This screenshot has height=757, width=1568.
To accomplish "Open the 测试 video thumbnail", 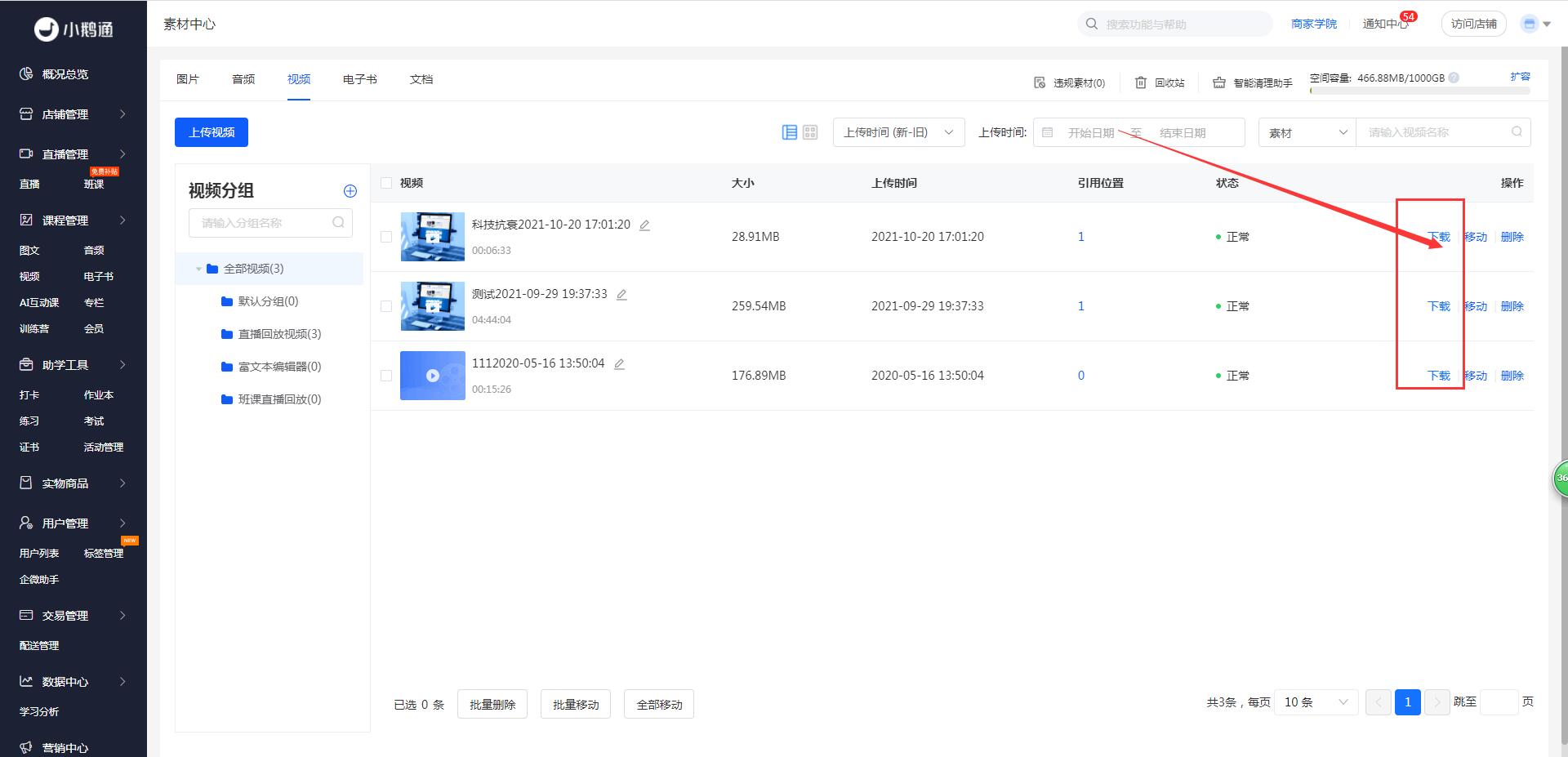I will [432, 306].
